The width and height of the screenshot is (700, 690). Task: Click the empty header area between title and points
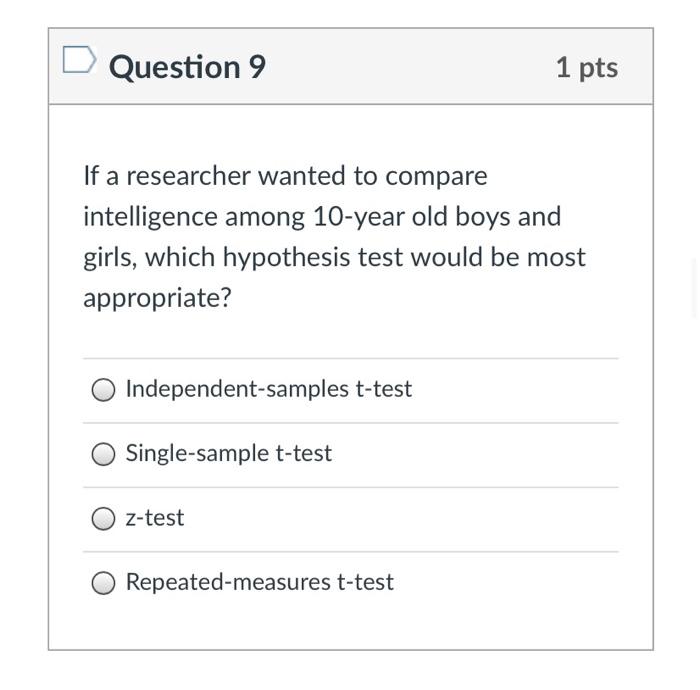(x=410, y=67)
